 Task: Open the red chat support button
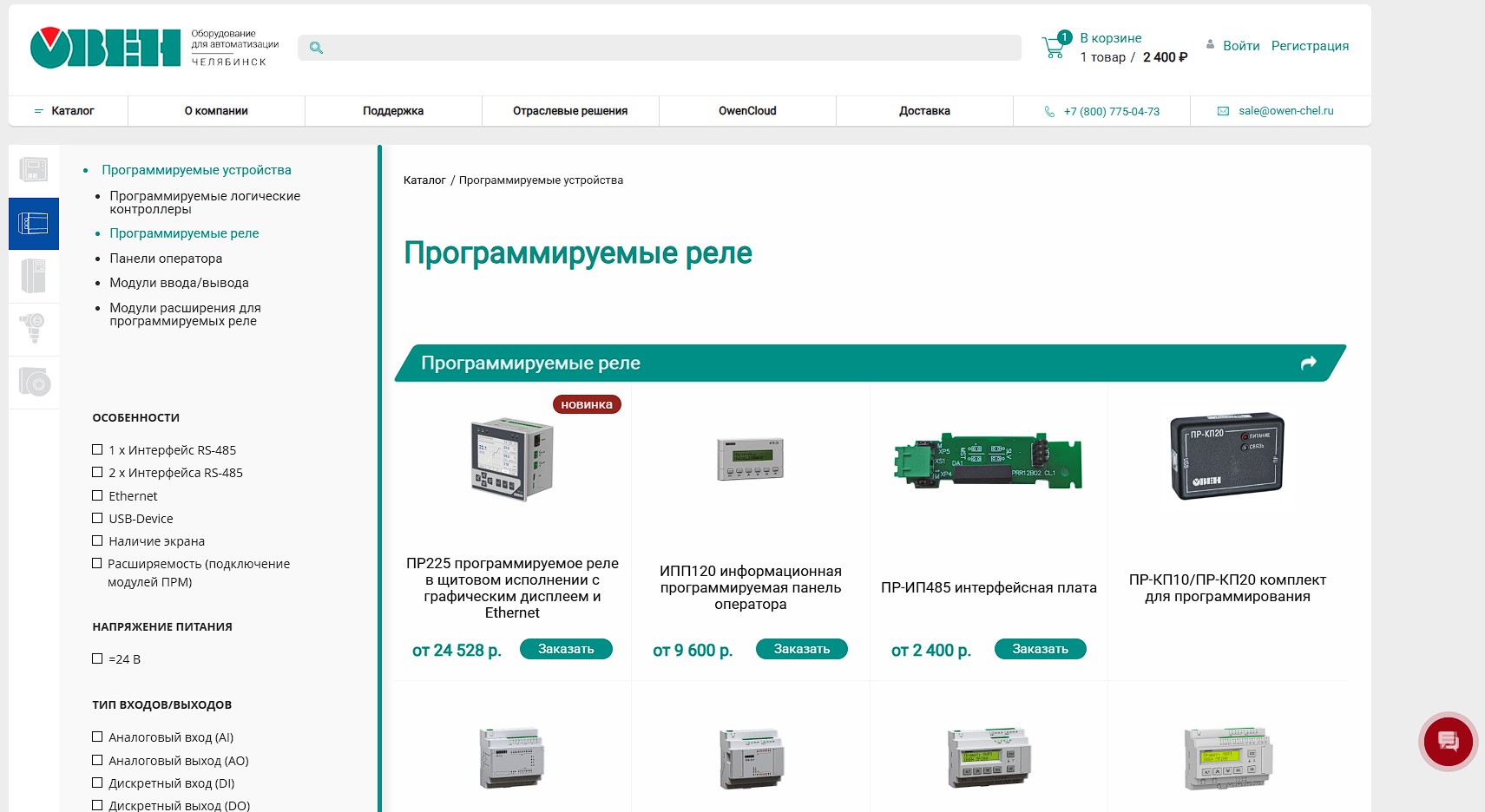[1448, 741]
